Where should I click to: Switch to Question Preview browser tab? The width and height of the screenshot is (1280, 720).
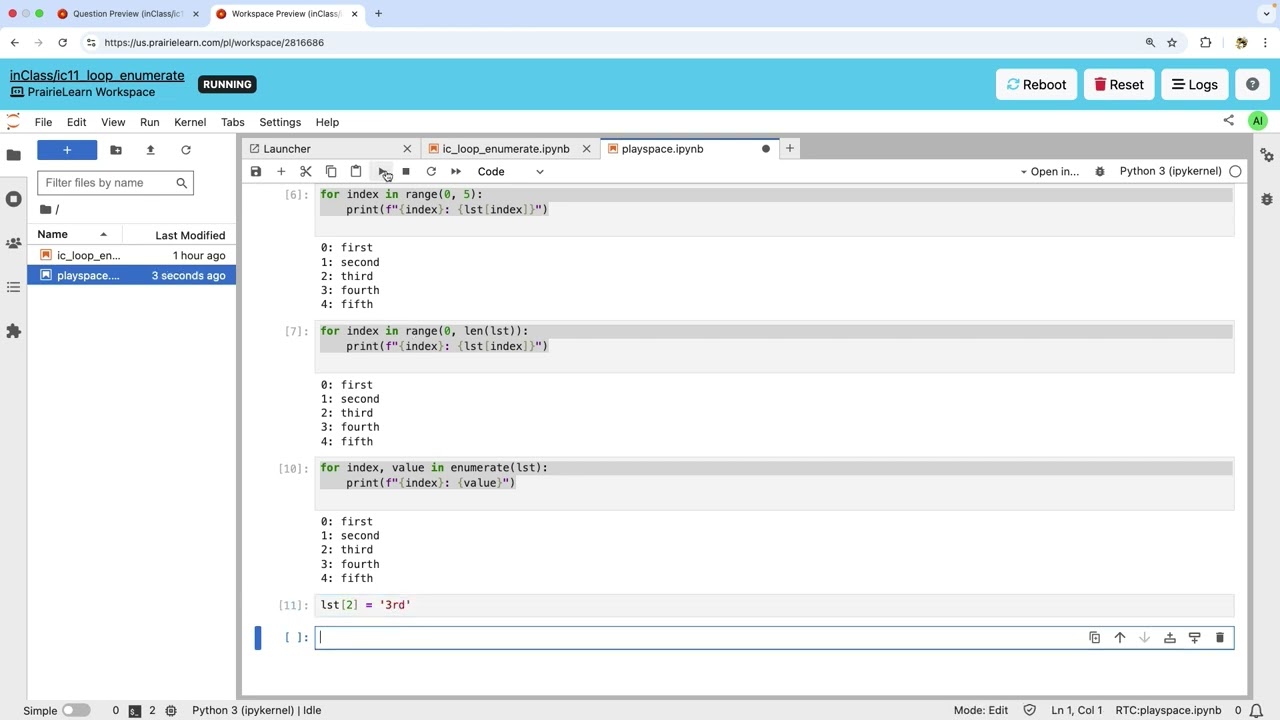pos(126,14)
